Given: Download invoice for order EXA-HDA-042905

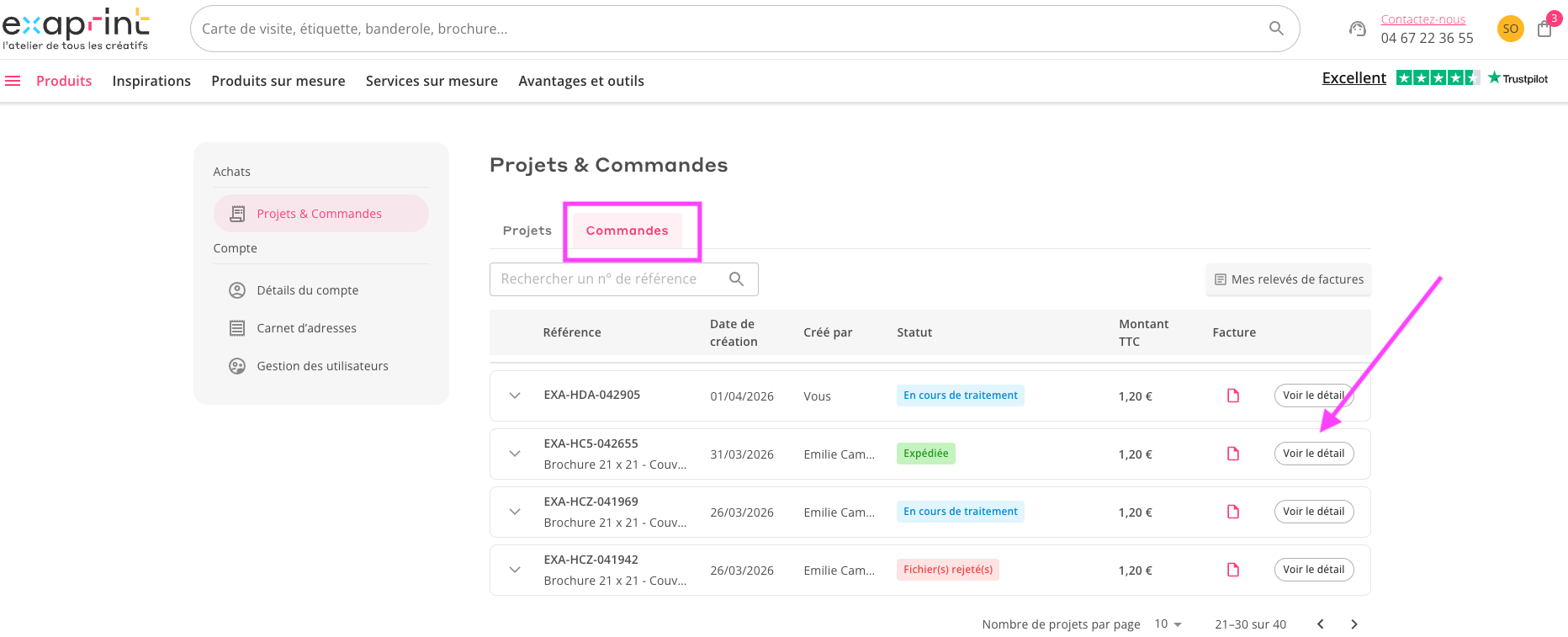Looking at the screenshot, I should (1233, 395).
